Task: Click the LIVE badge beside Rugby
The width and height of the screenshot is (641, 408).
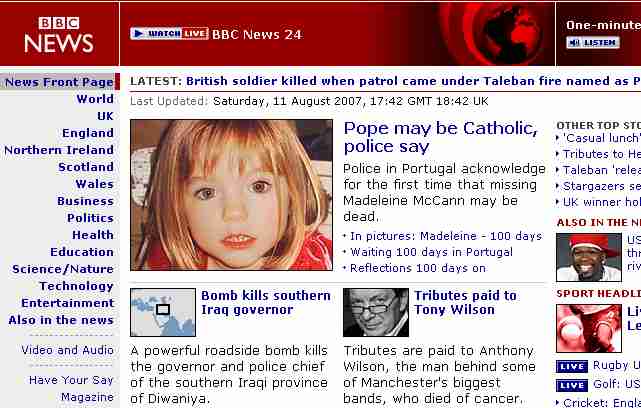Action: 572,367
